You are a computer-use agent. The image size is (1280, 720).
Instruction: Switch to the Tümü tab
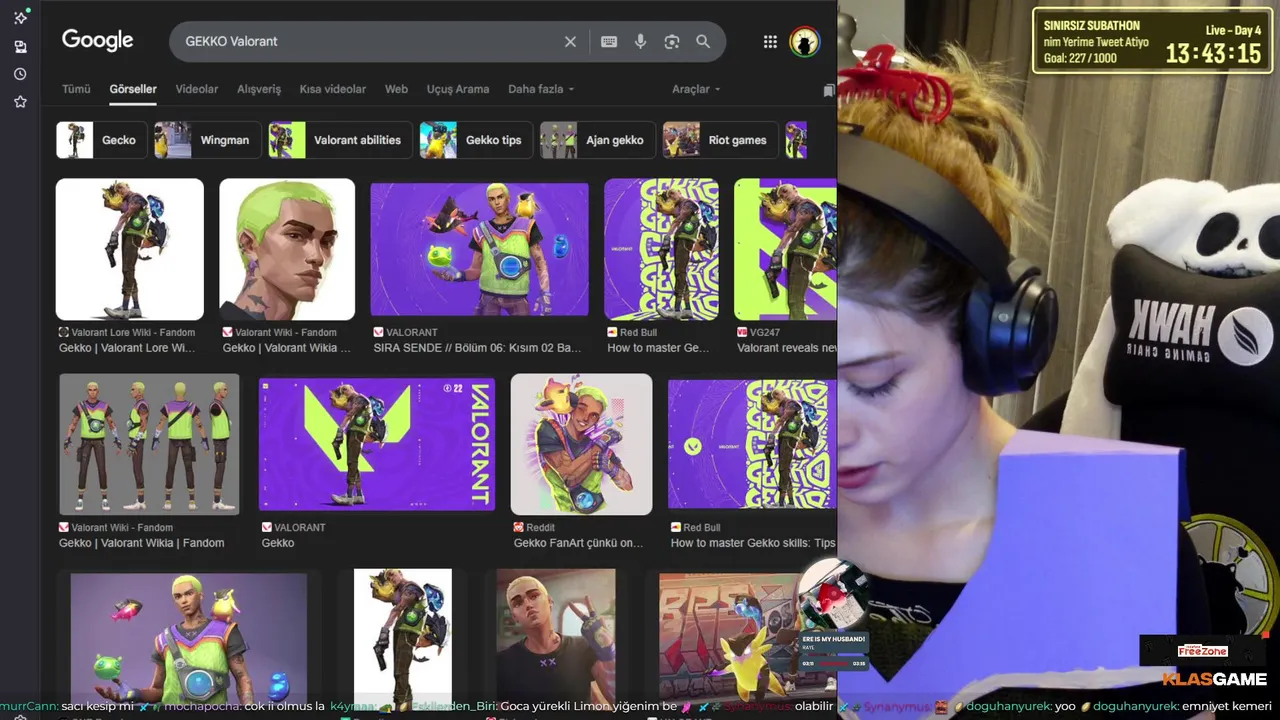click(76, 89)
